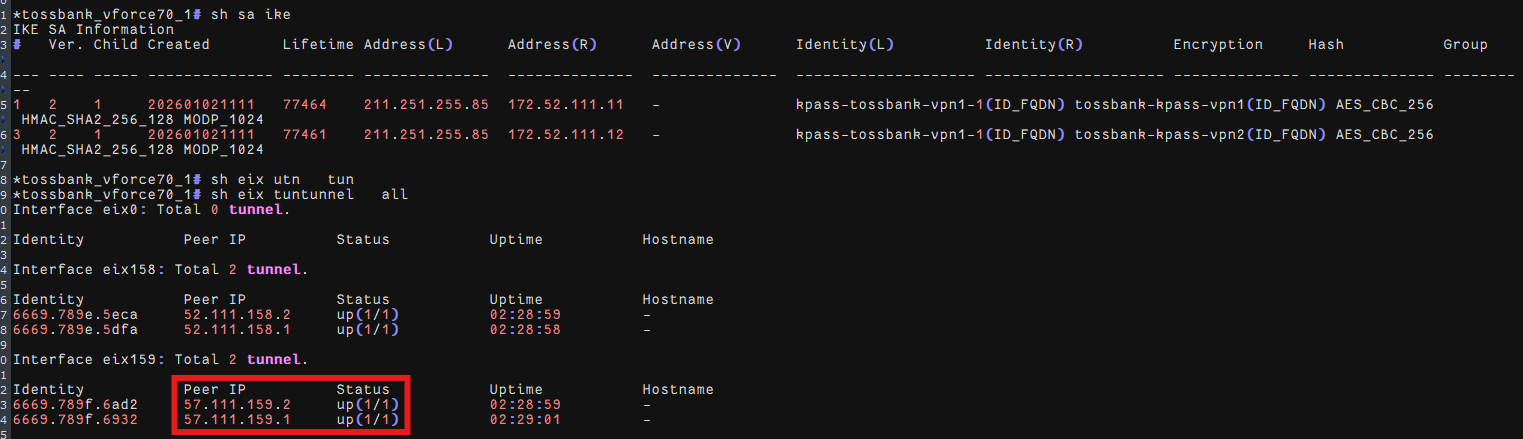Click the Group column header
The height and width of the screenshot is (439, 1523).
point(1465,44)
